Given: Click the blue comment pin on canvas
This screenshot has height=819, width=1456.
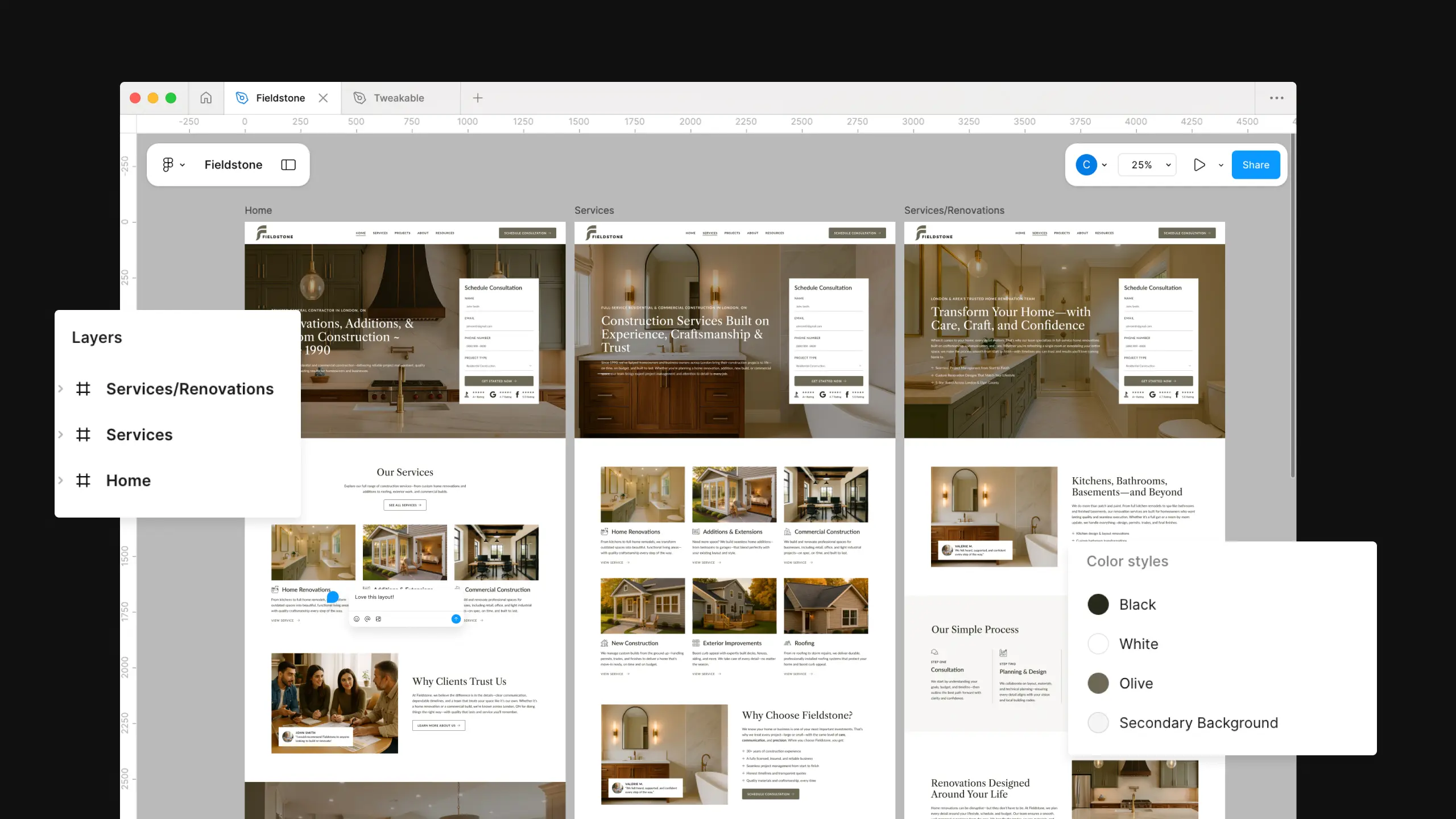Looking at the screenshot, I should (333, 597).
